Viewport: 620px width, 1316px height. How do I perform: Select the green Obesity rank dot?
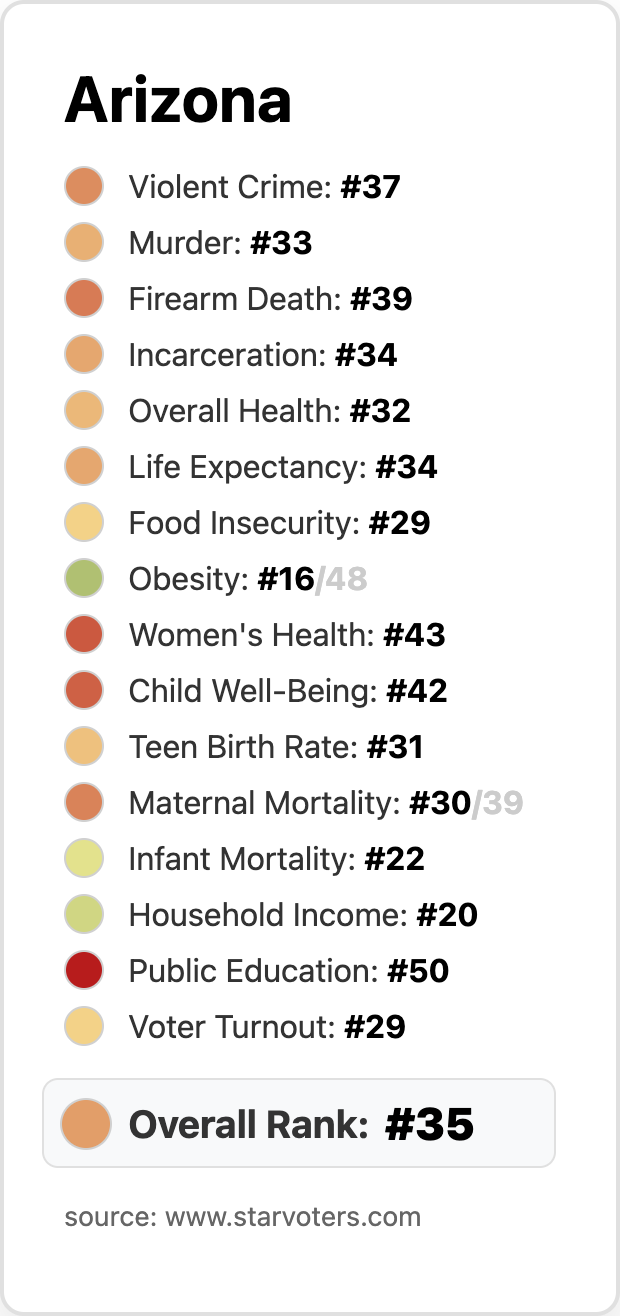tap(84, 579)
